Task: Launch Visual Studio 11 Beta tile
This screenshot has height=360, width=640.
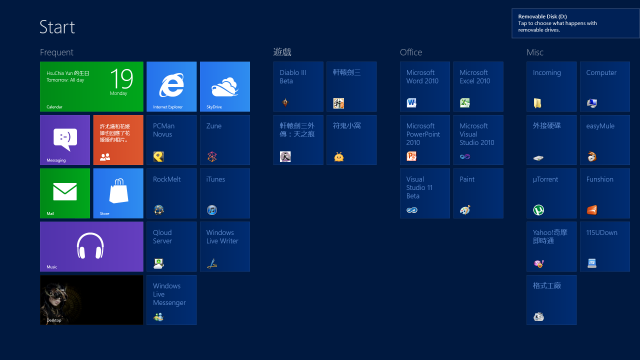Action: pos(425,193)
